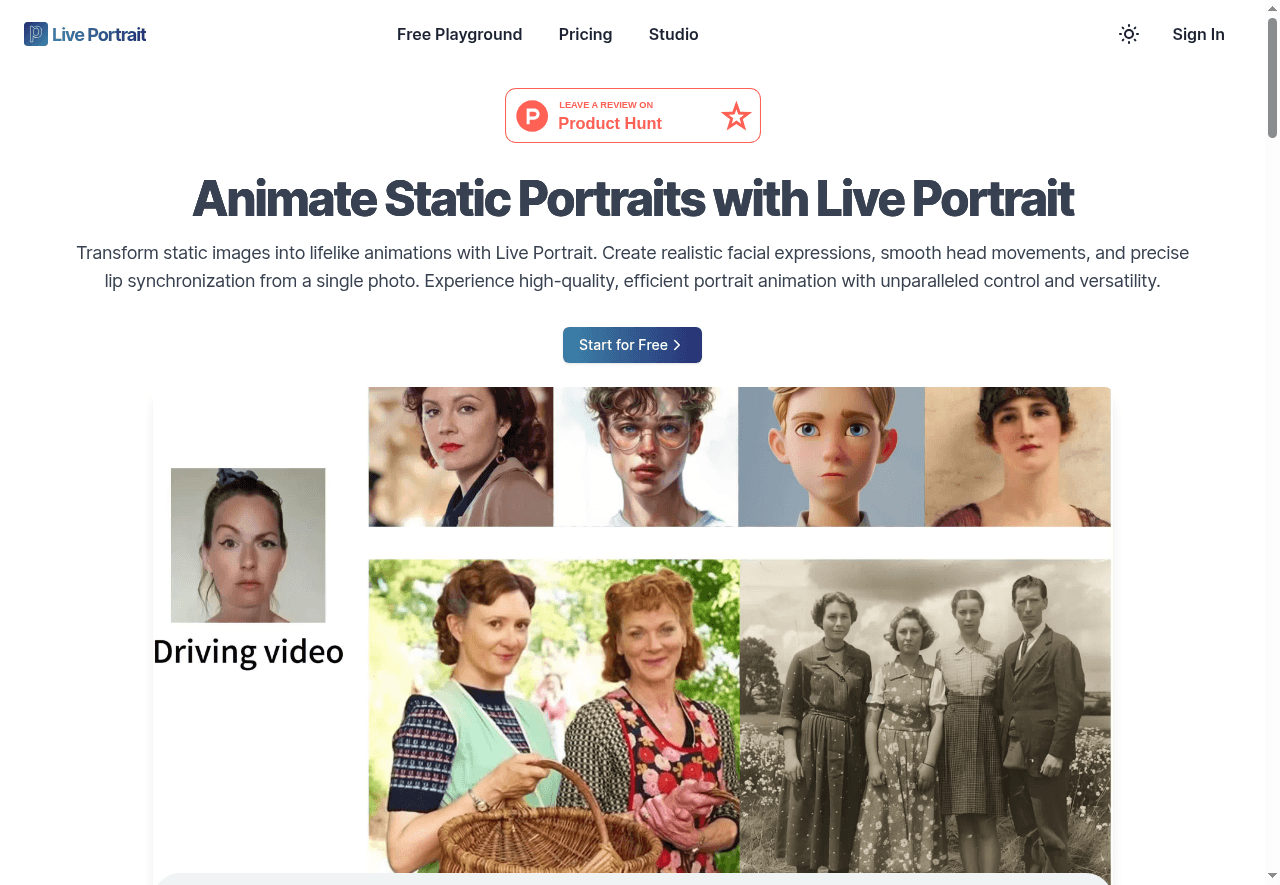Open the Leave a Review on Product Hunt badge

[632, 115]
